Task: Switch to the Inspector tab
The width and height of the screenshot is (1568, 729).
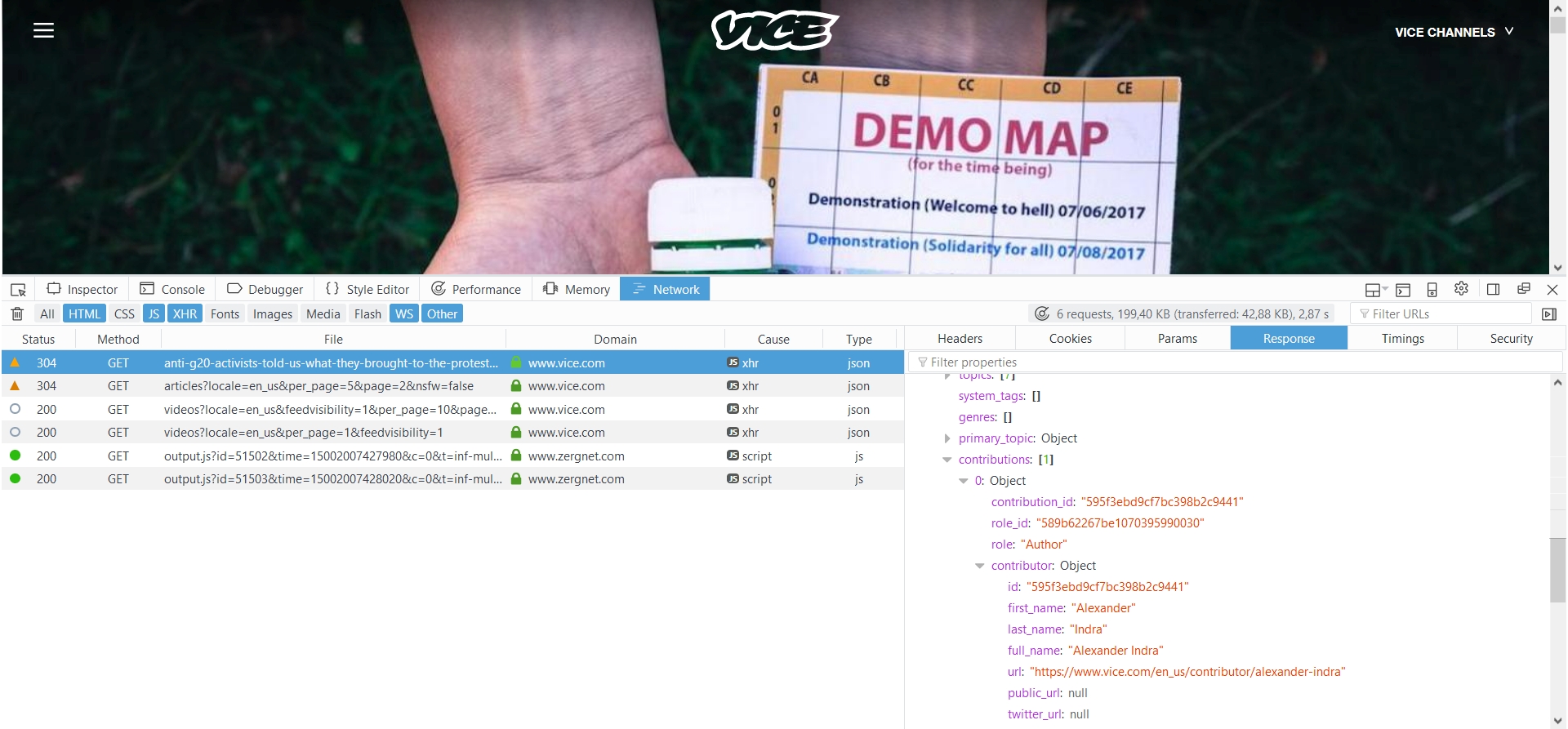Action: point(82,290)
